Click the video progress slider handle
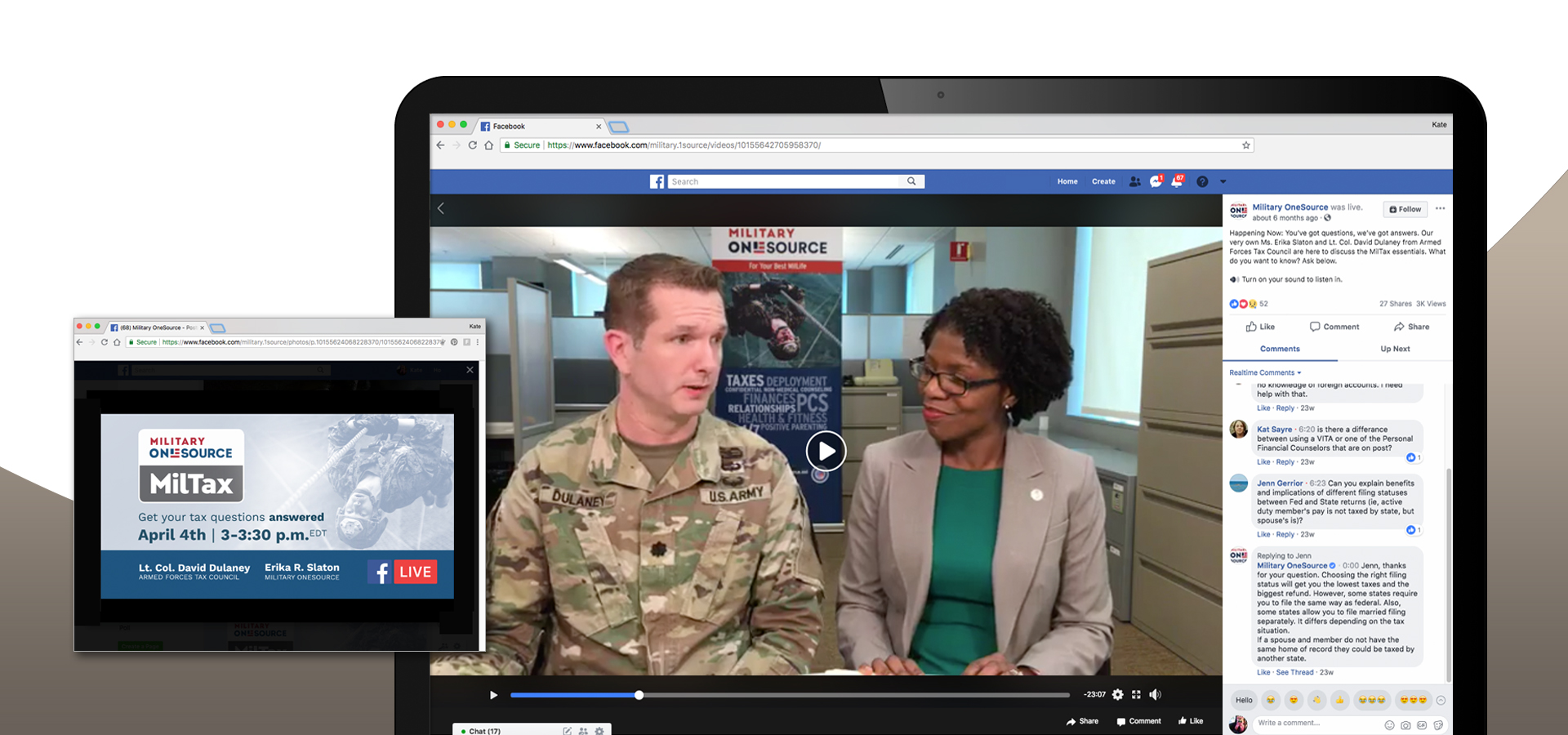The height and width of the screenshot is (735, 1568). 639,695
